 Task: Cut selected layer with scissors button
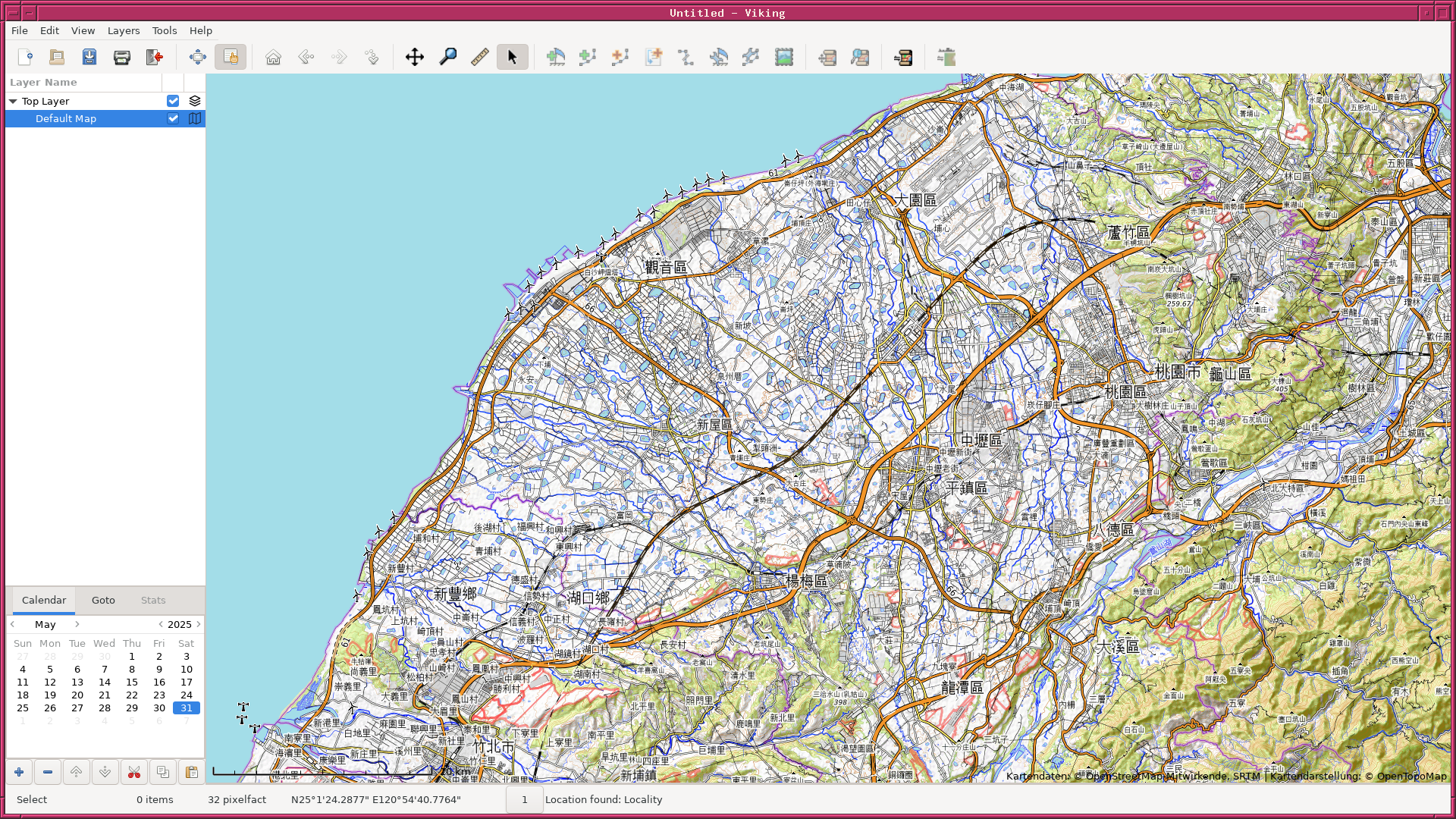134,772
